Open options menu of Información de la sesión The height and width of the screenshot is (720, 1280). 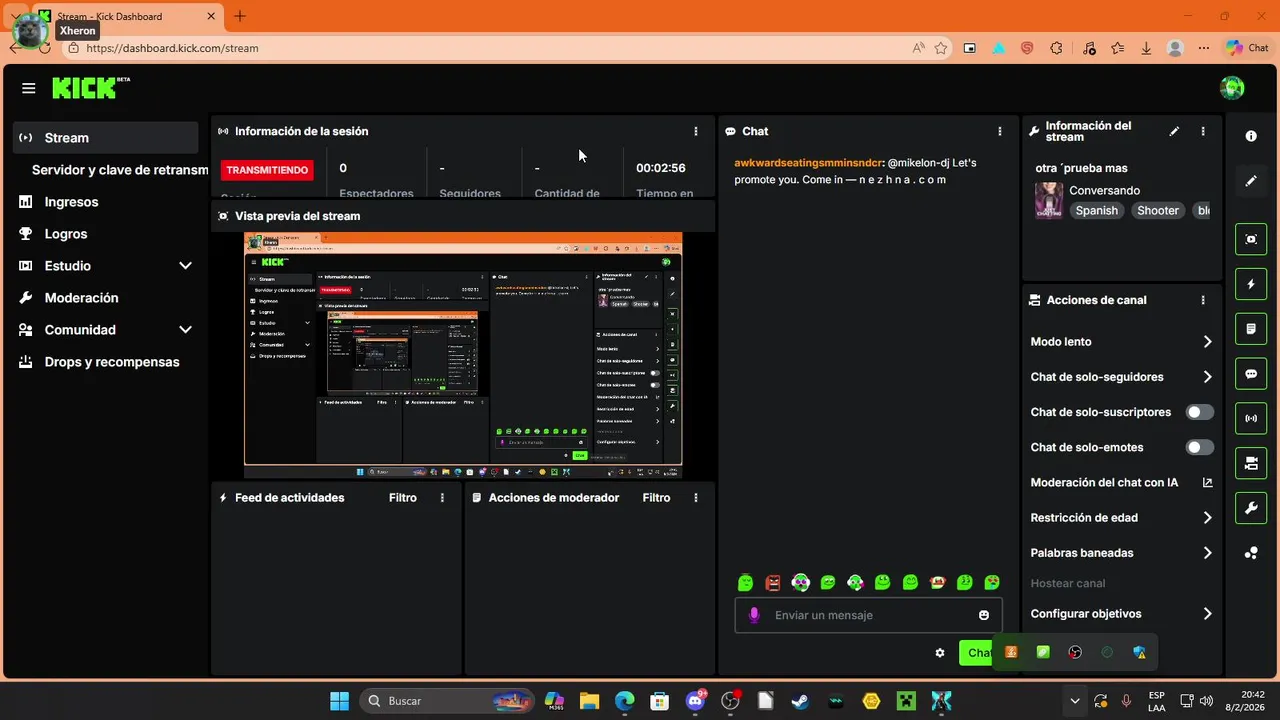696,131
